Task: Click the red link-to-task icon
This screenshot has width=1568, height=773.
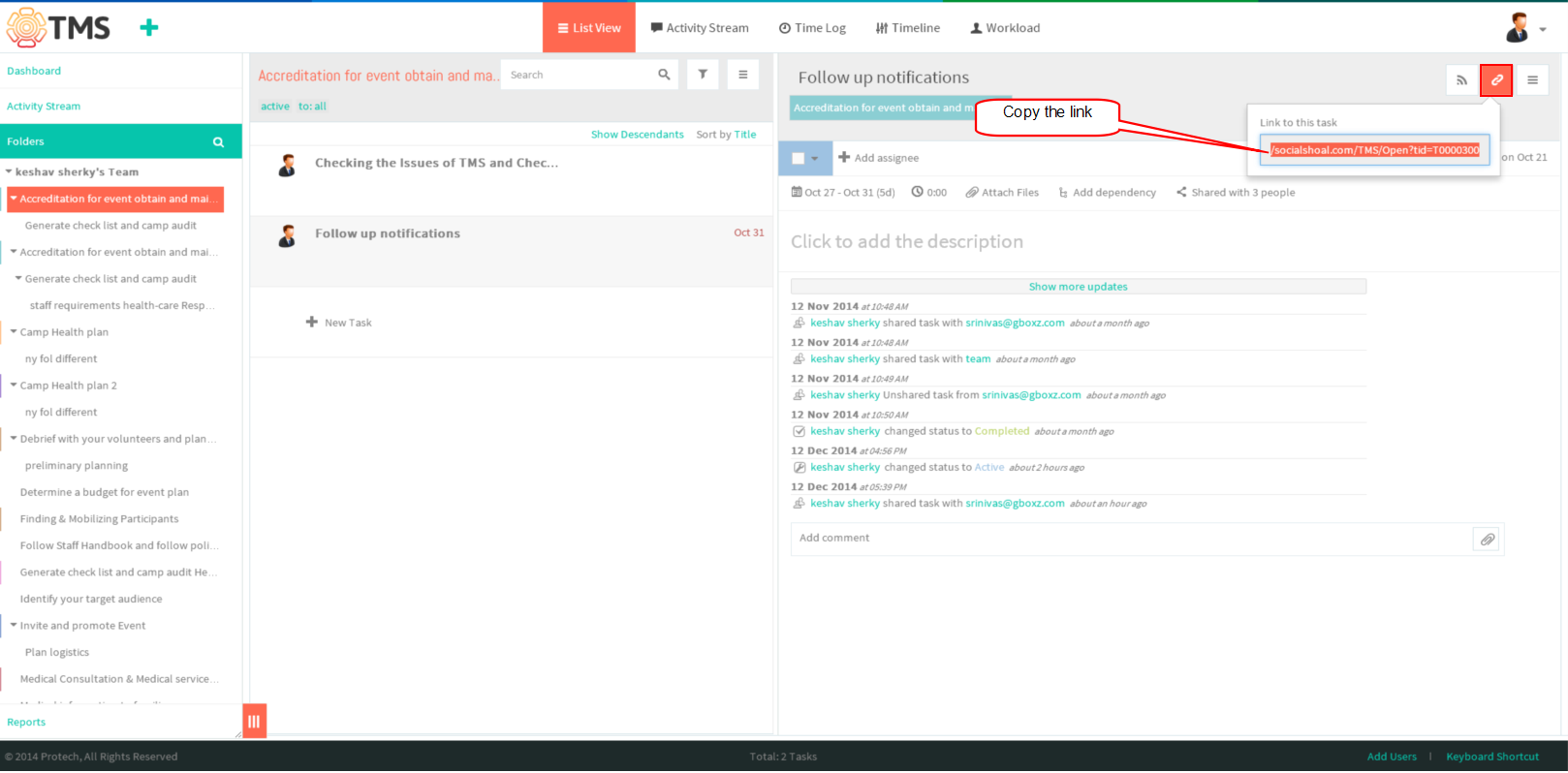Action: tap(1496, 80)
